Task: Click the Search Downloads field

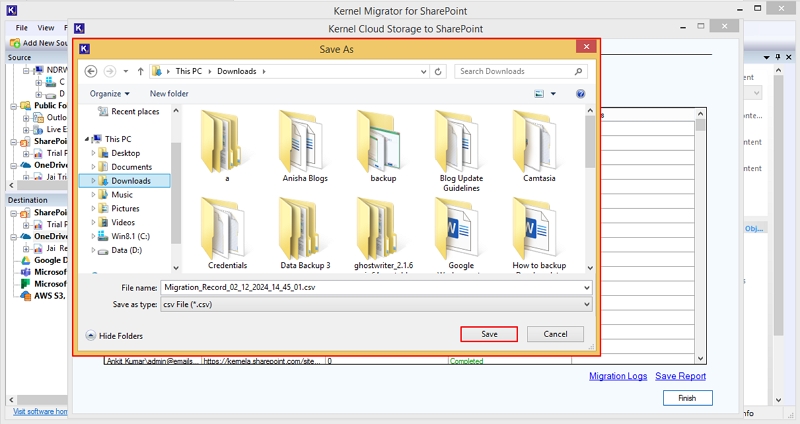Action: [x=518, y=72]
